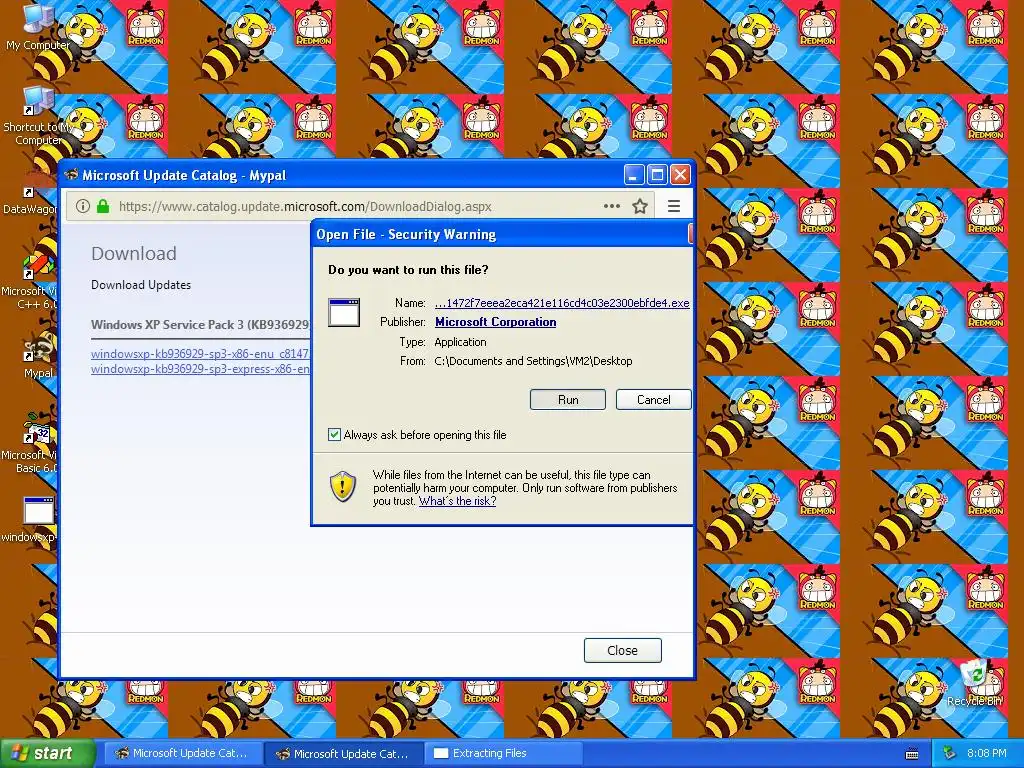Open the What's the risk? link
Viewport: 1024px width, 768px height.
[457, 501]
